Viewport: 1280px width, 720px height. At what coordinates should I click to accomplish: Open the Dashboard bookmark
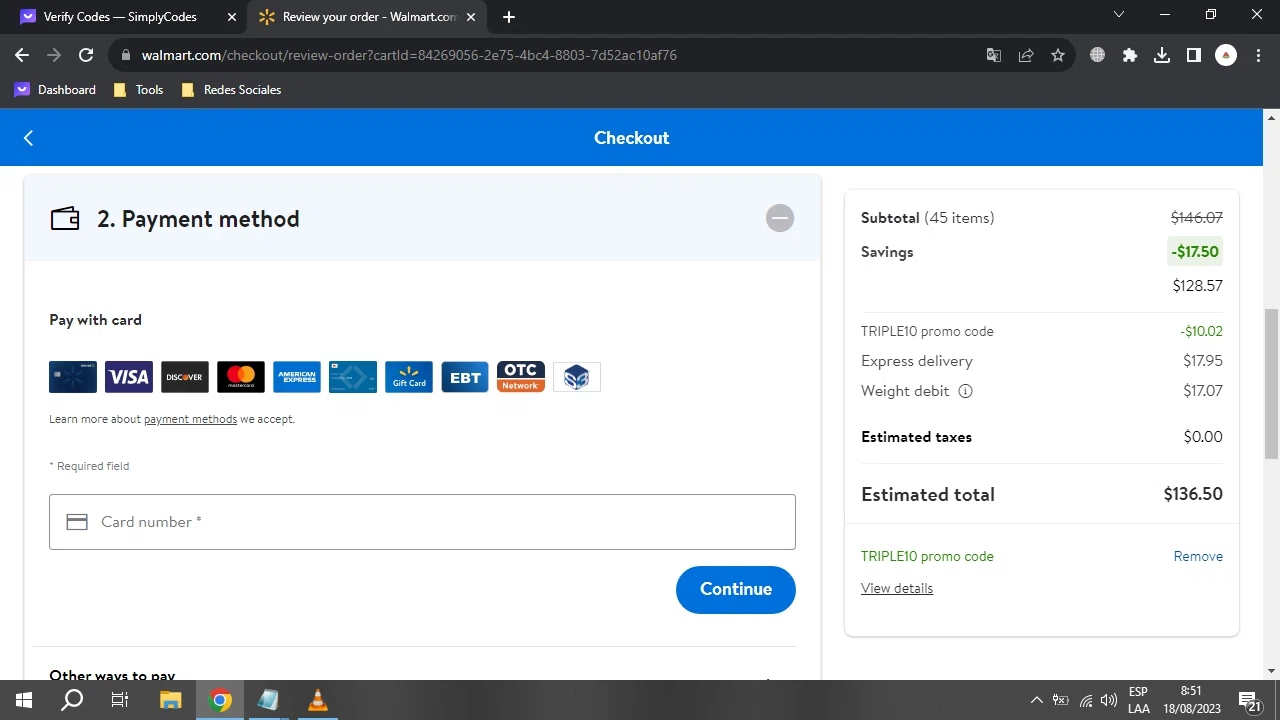coord(55,90)
